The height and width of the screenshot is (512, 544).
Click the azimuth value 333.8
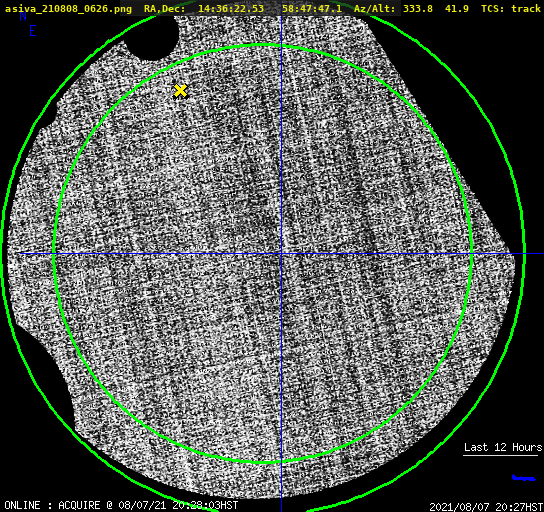418,8
